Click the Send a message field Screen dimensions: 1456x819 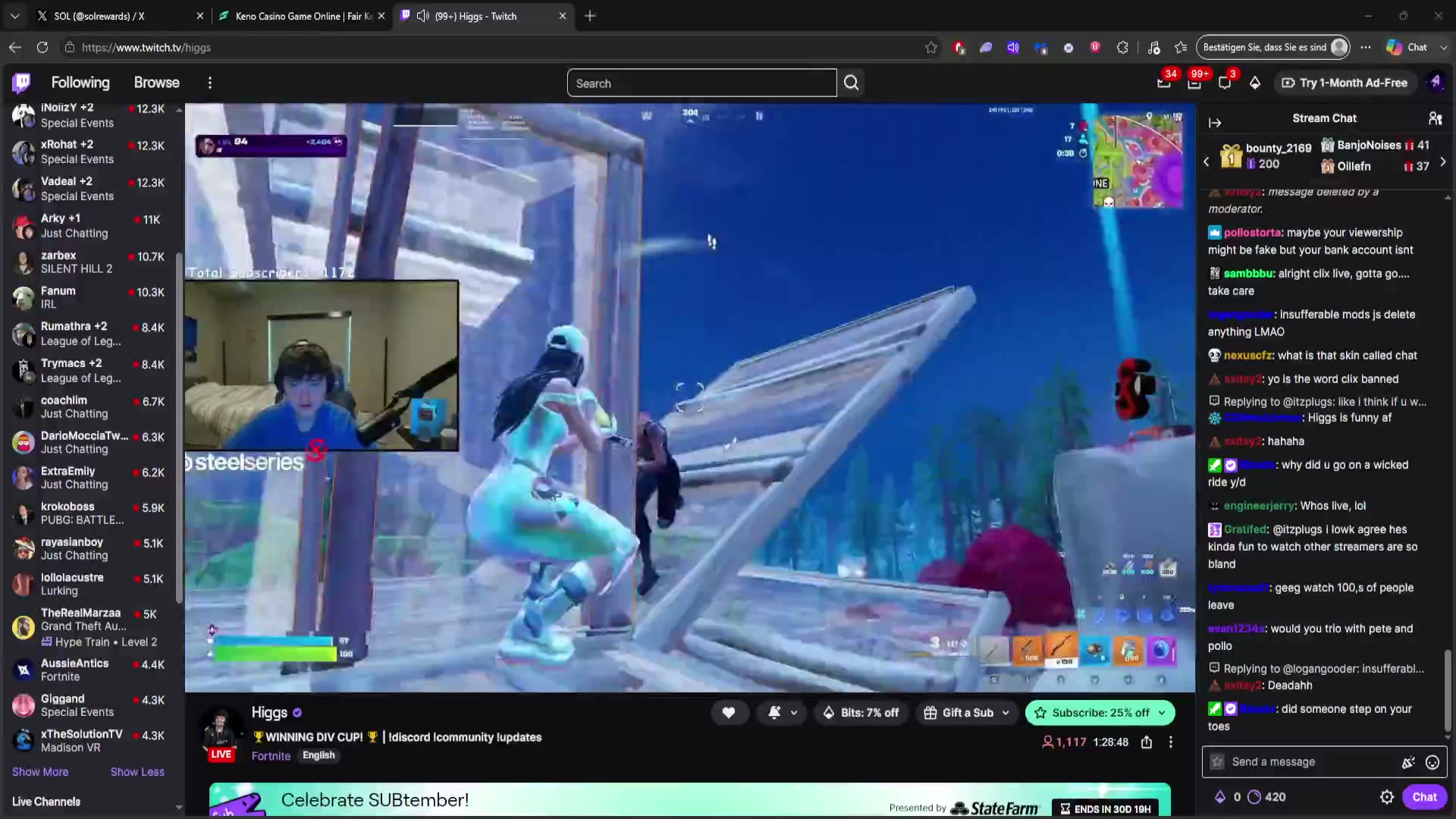pos(1312,762)
